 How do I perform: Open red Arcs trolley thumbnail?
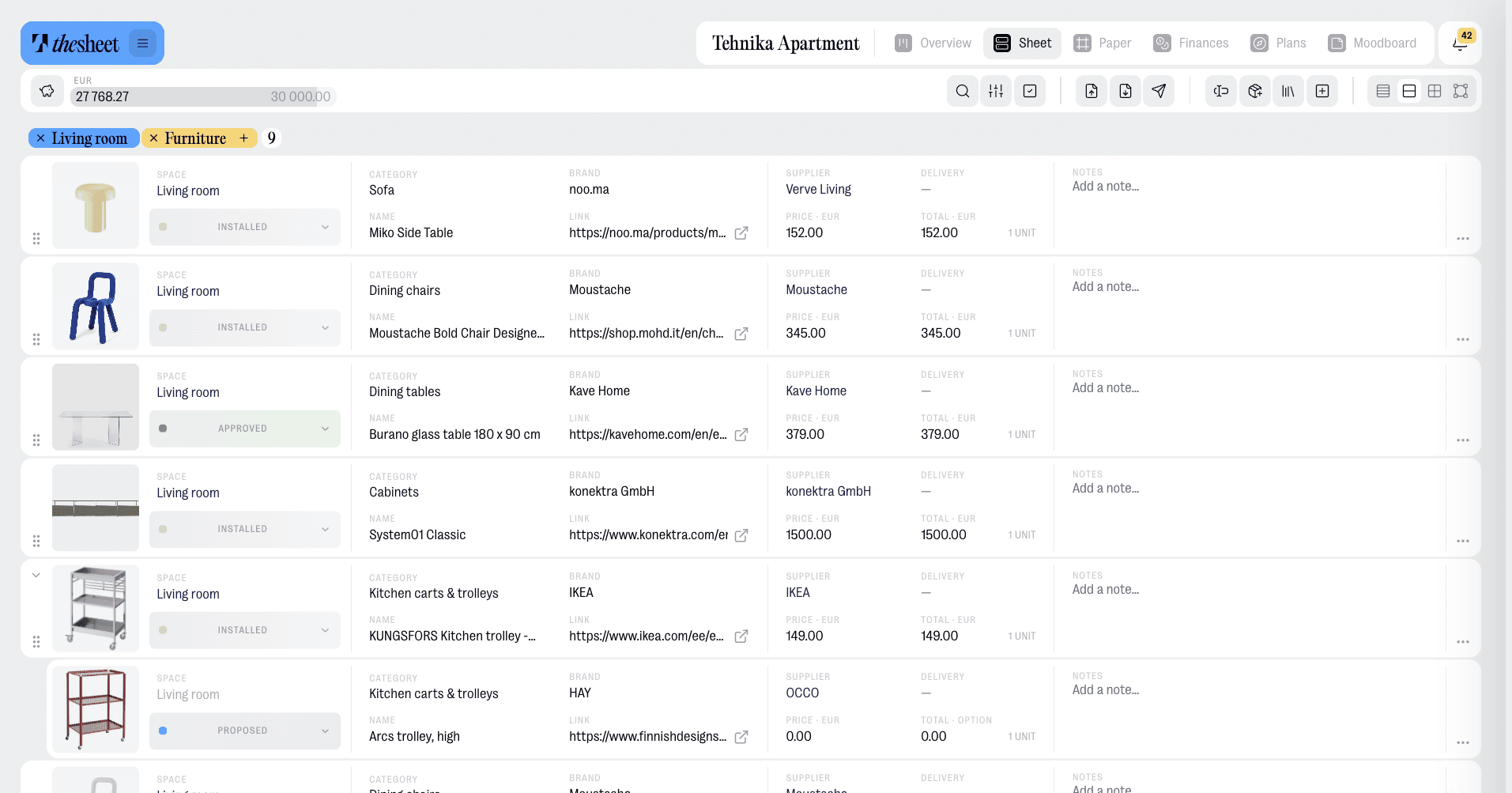click(96, 709)
